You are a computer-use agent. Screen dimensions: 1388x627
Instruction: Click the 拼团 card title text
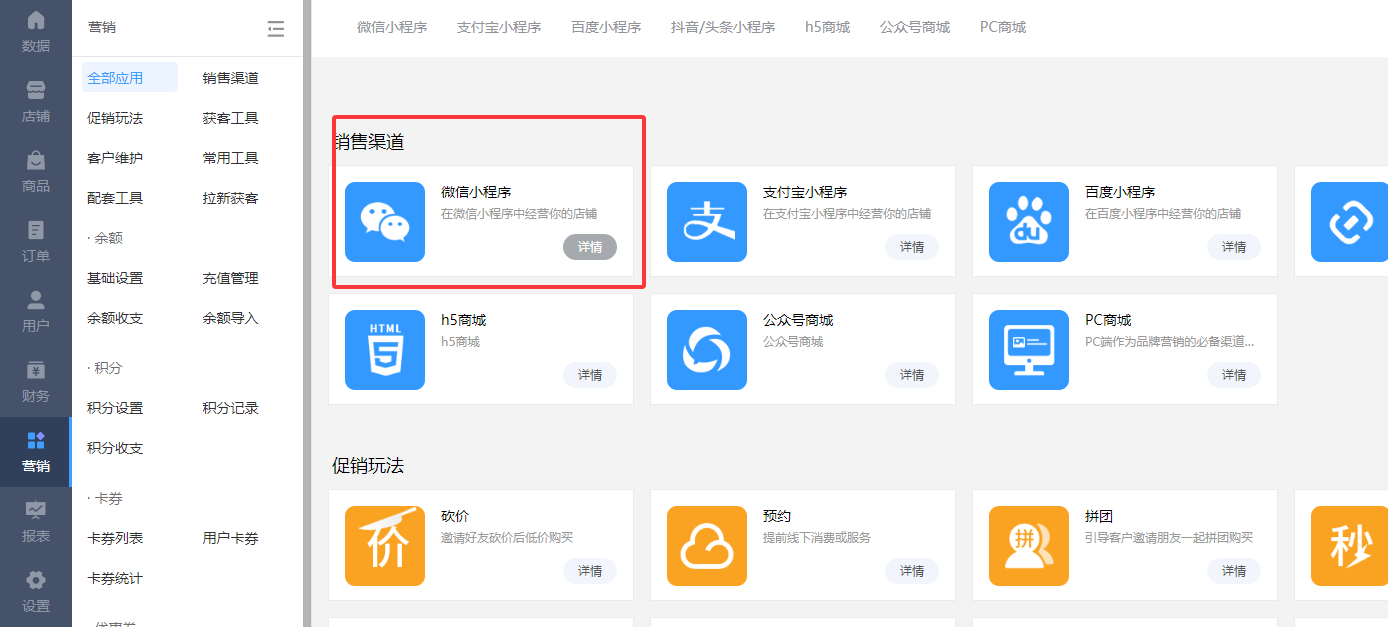(1099, 516)
